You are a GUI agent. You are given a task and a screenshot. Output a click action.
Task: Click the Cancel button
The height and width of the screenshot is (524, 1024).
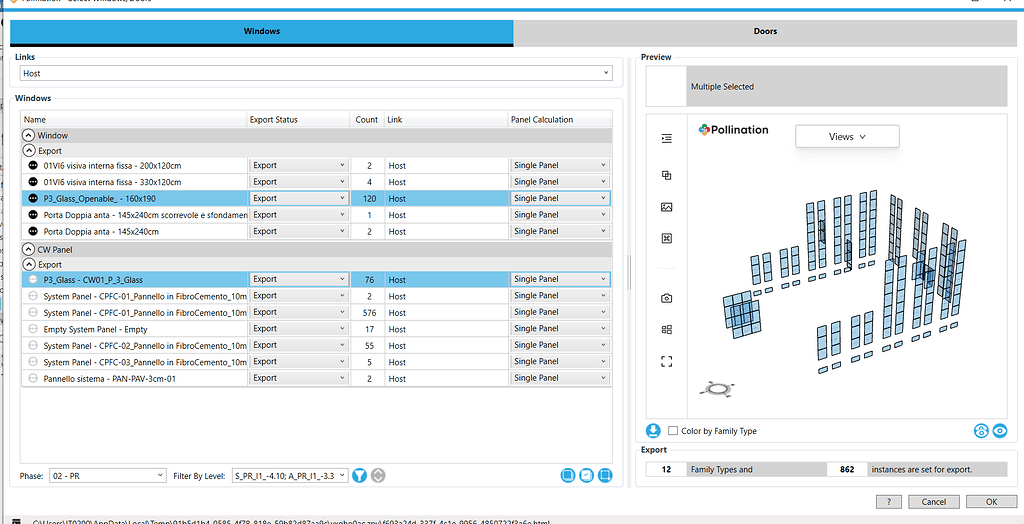point(934,502)
